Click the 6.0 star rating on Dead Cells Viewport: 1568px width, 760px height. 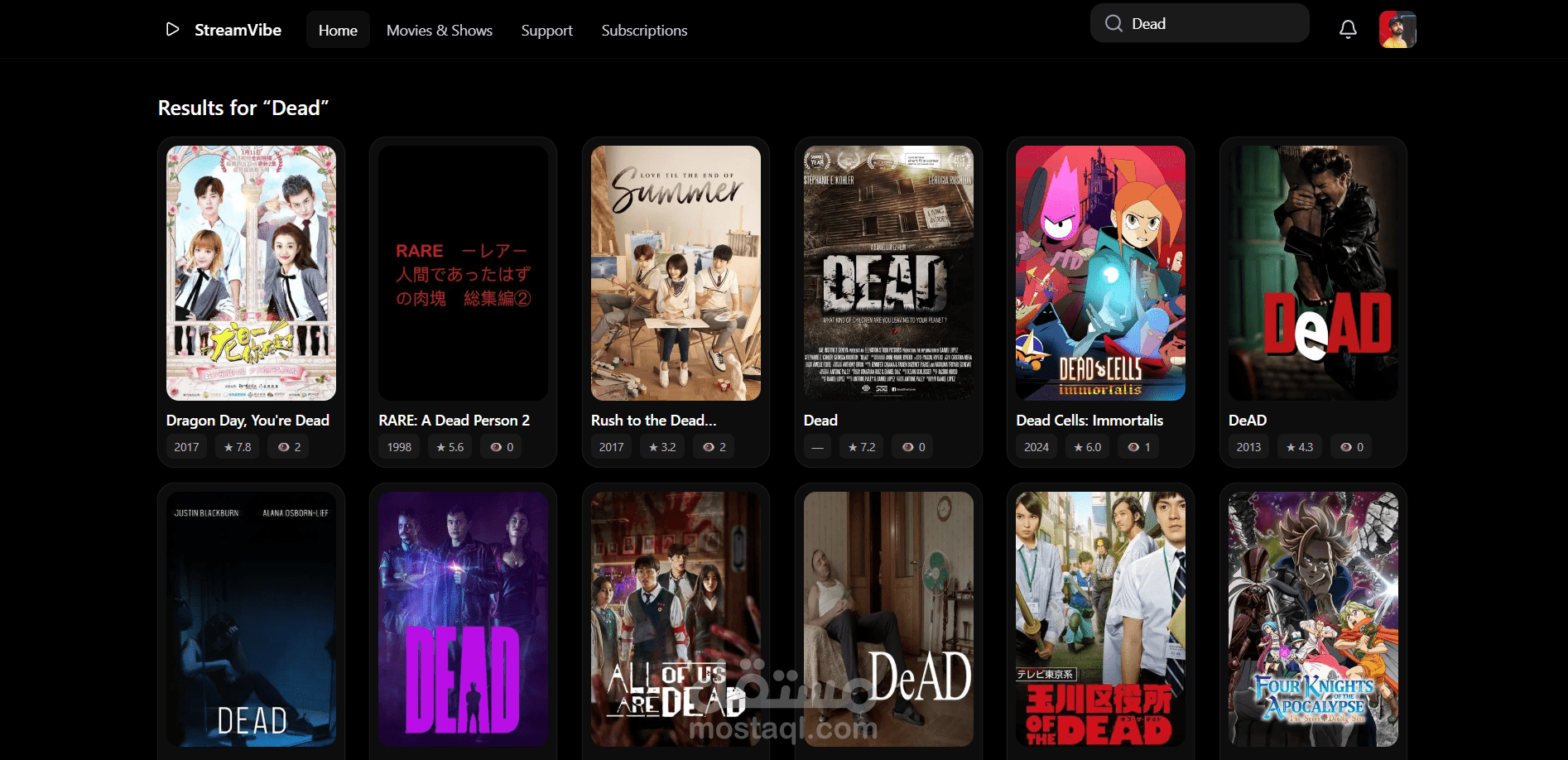point(1087,447)
